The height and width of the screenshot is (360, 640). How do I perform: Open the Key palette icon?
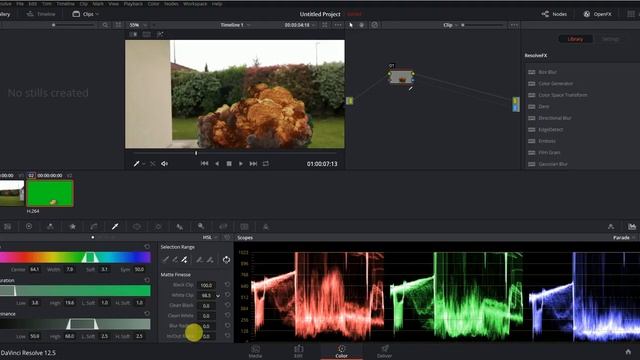(201, 227)
